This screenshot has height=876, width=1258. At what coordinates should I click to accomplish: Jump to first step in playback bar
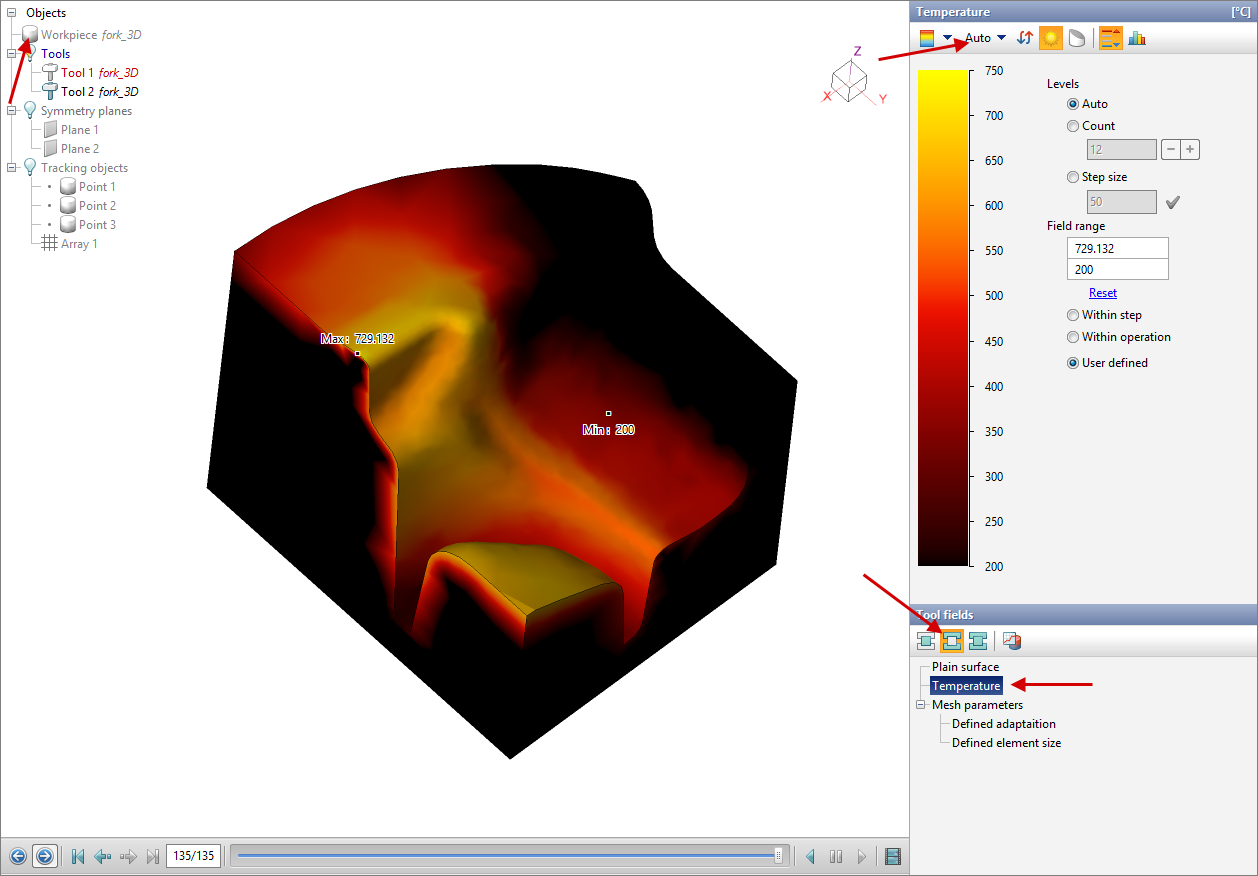point(77,856)
